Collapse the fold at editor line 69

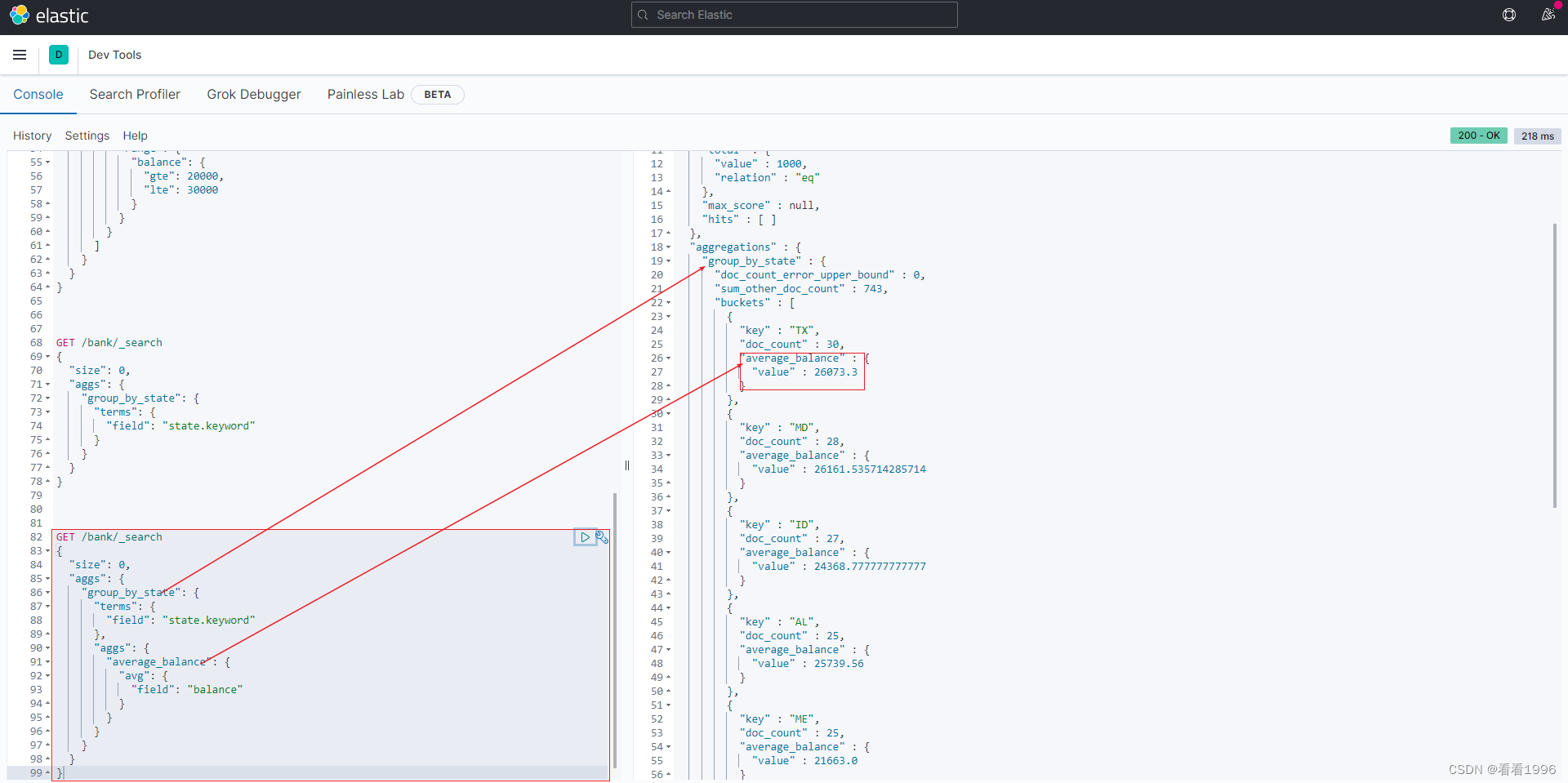[47, 357]
